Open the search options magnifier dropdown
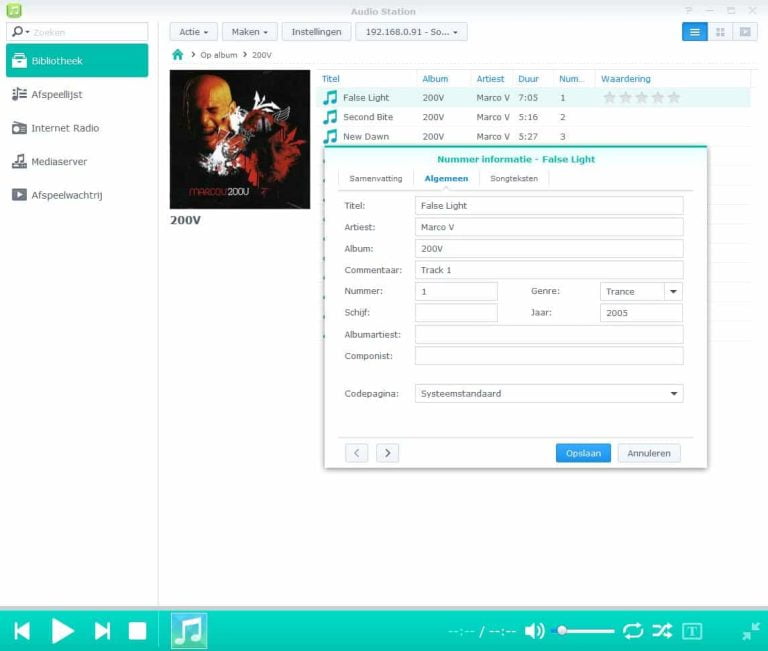Viewport: 768px width, 651px height. [20, 32]
